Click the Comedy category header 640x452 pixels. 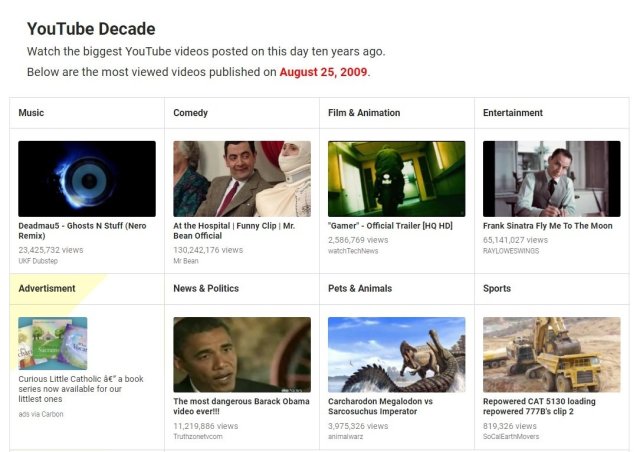click(191, 113)
